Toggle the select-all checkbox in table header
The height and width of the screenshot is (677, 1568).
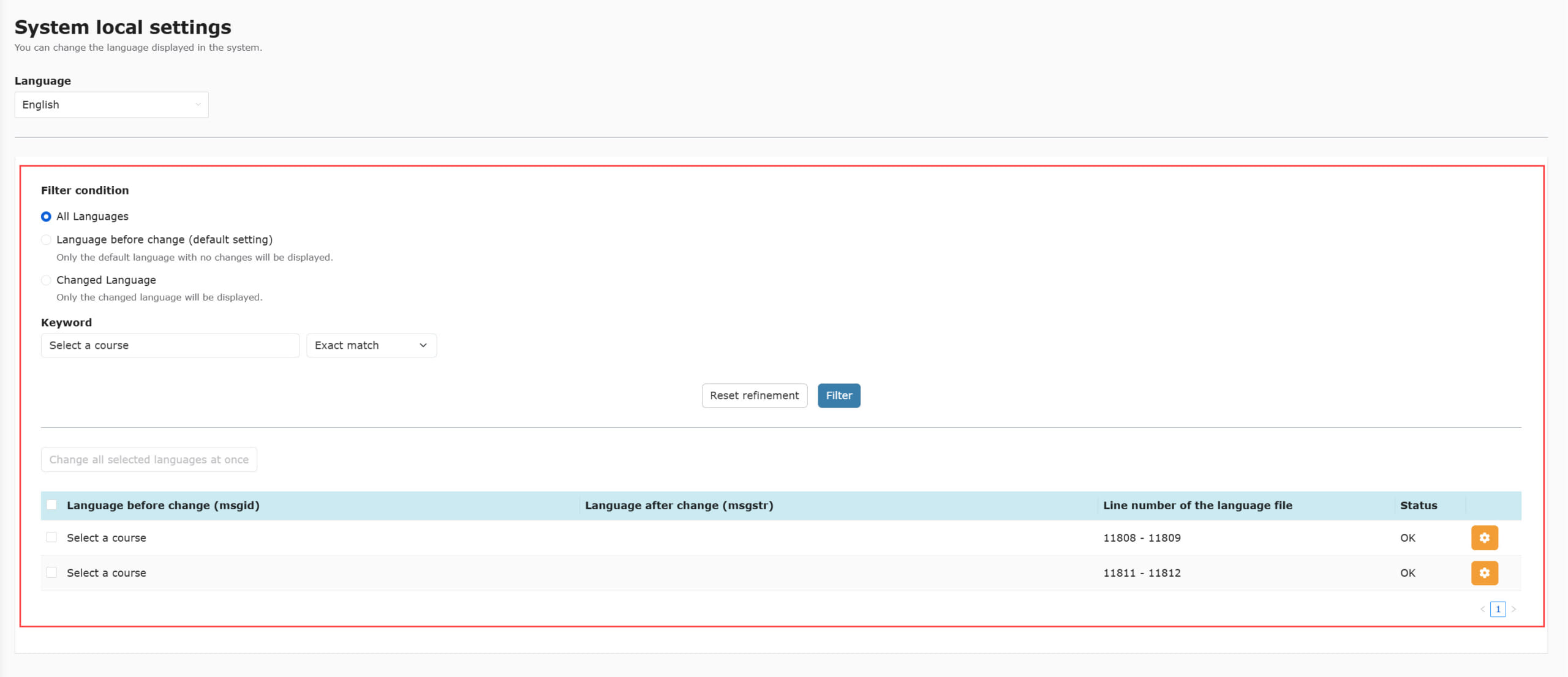(51, 505)
